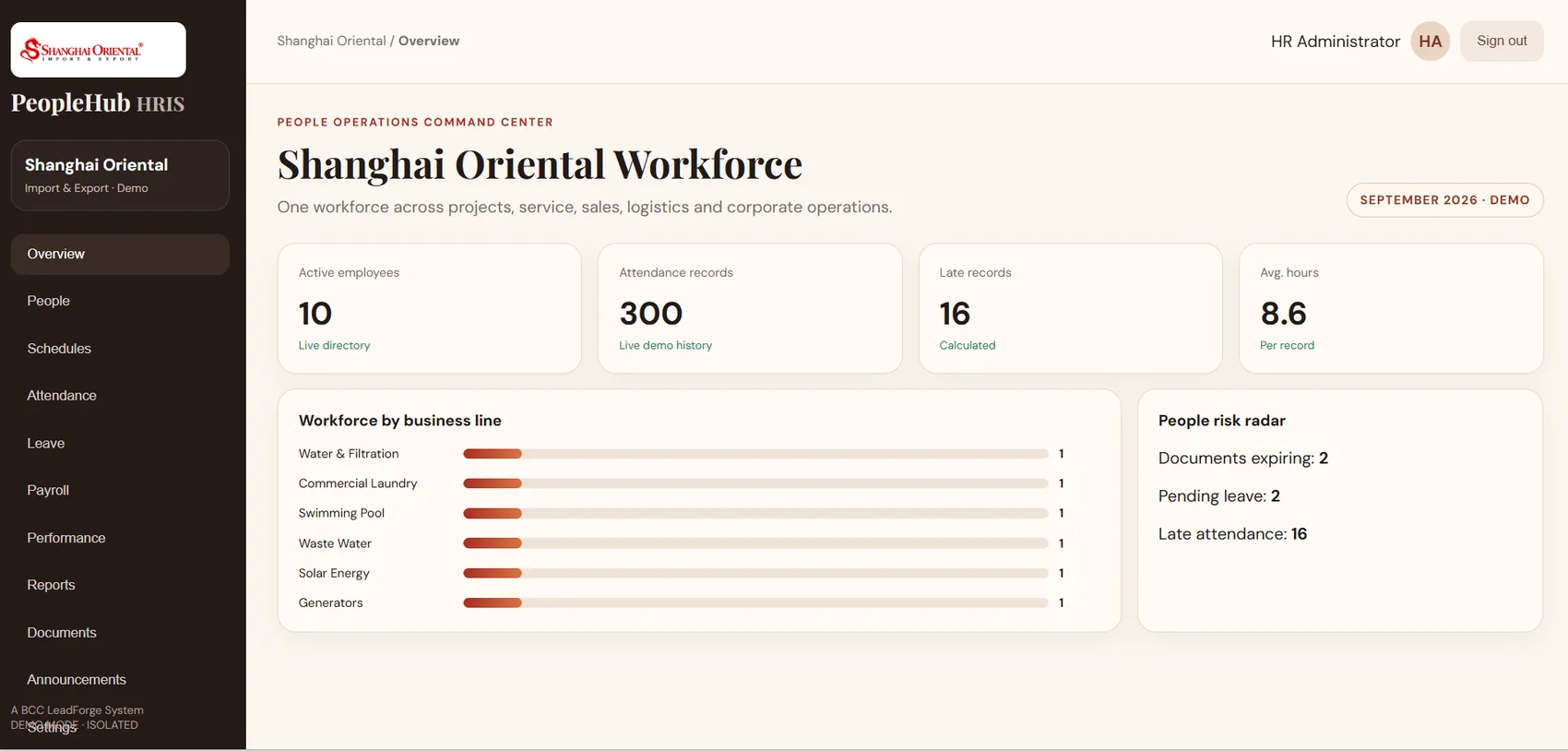Click the HR Administrator name label

(x=1336, y=42)
